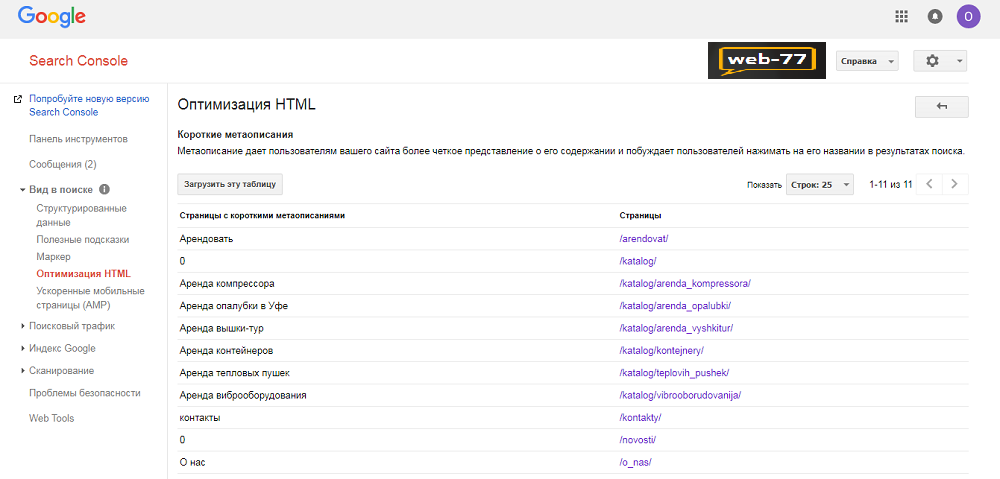Open the /katalog/teplovih_pushek/ link
1000x479 pixels.
pyautogui.click(x=674, y=372)
